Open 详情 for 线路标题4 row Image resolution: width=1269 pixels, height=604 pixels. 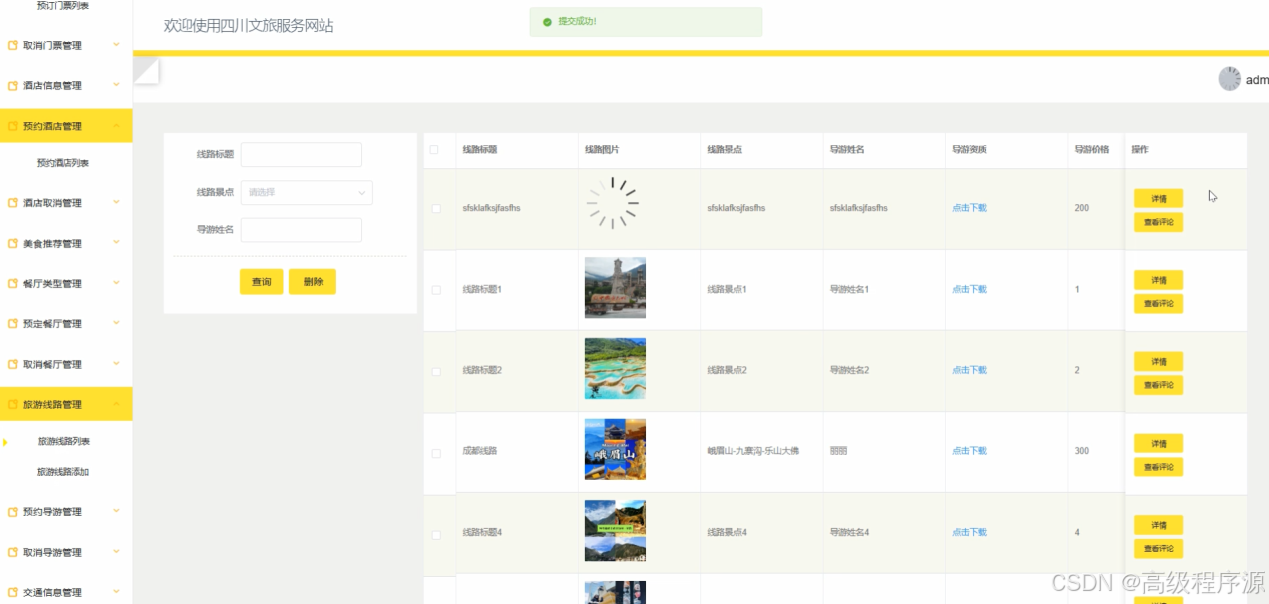pos(1159,525)
